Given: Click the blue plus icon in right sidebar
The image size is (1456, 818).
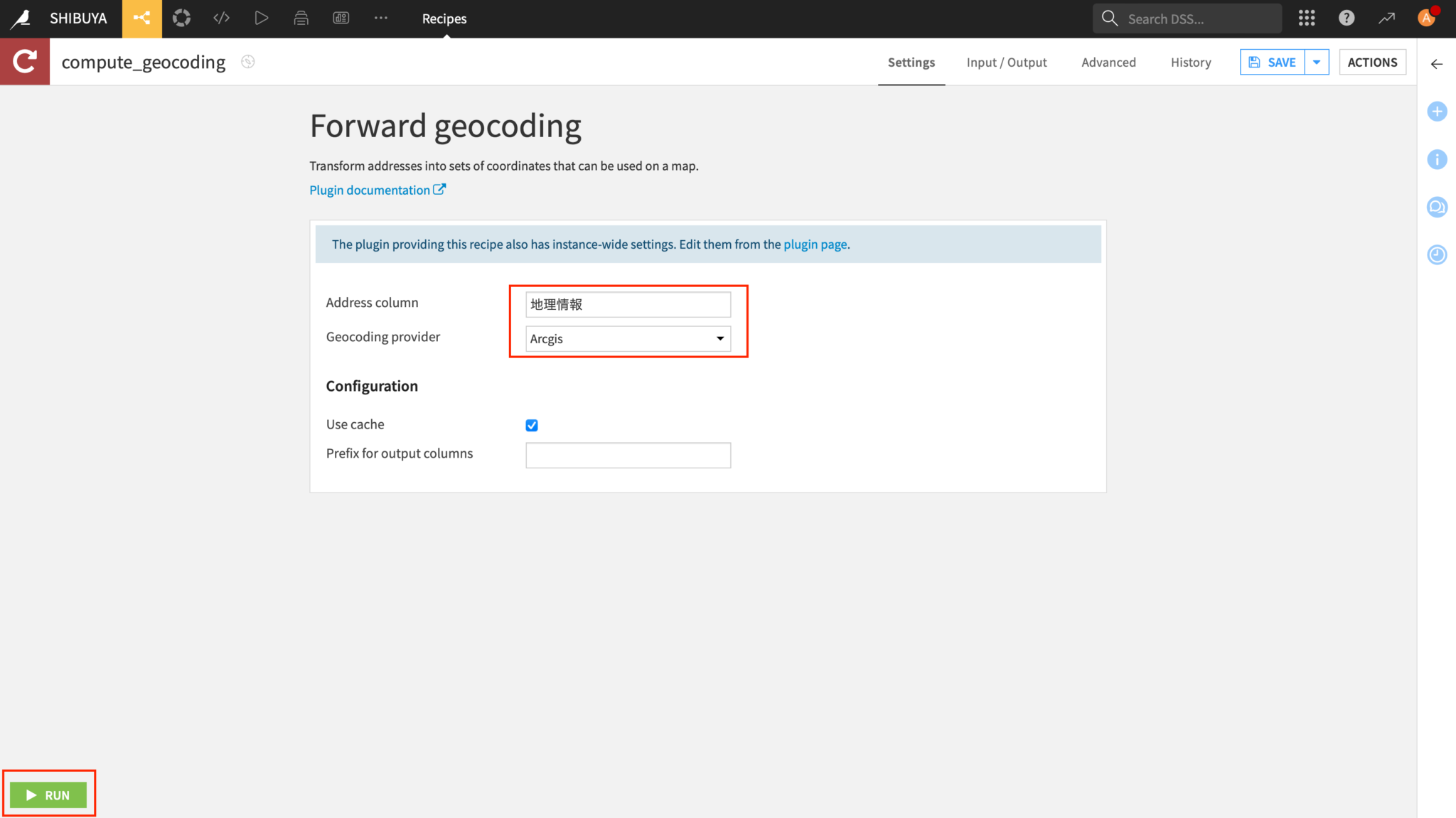Looking at the screenshot, I should pyautogui.click(x=1437, y=111).
